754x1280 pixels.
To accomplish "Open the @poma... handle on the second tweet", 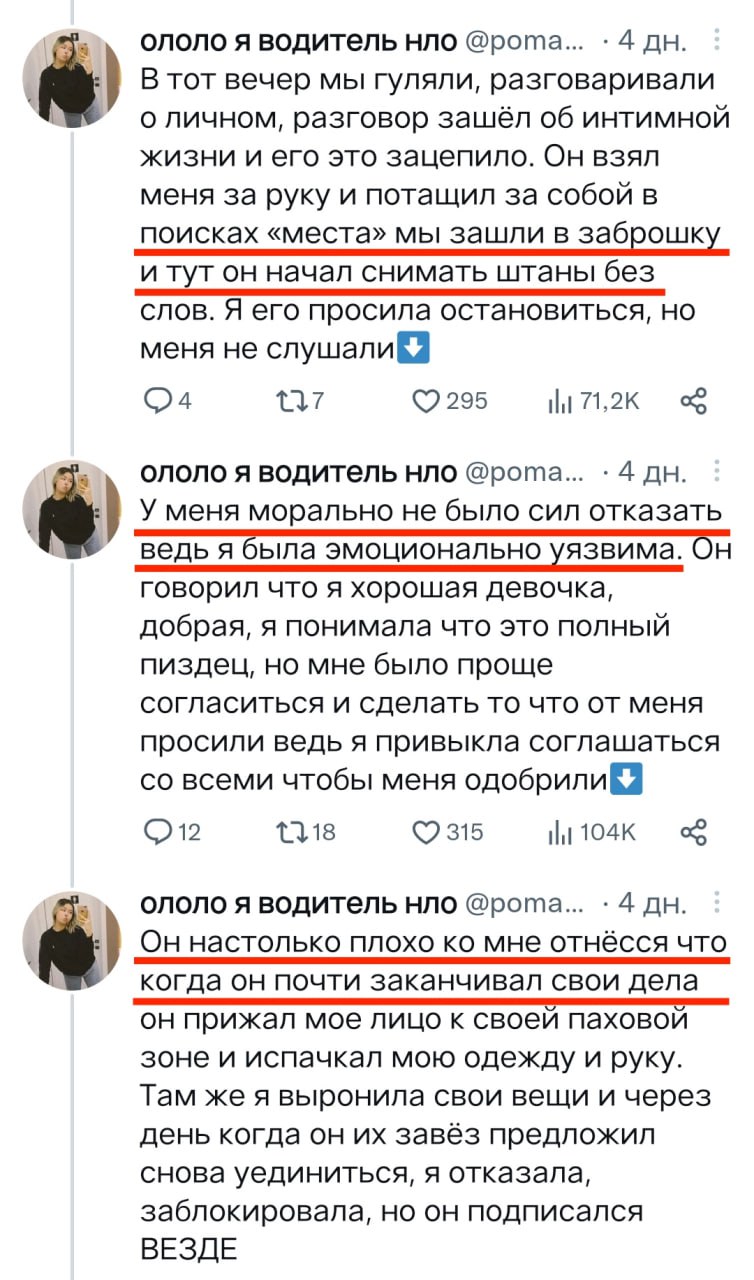I will click(523, 473).
